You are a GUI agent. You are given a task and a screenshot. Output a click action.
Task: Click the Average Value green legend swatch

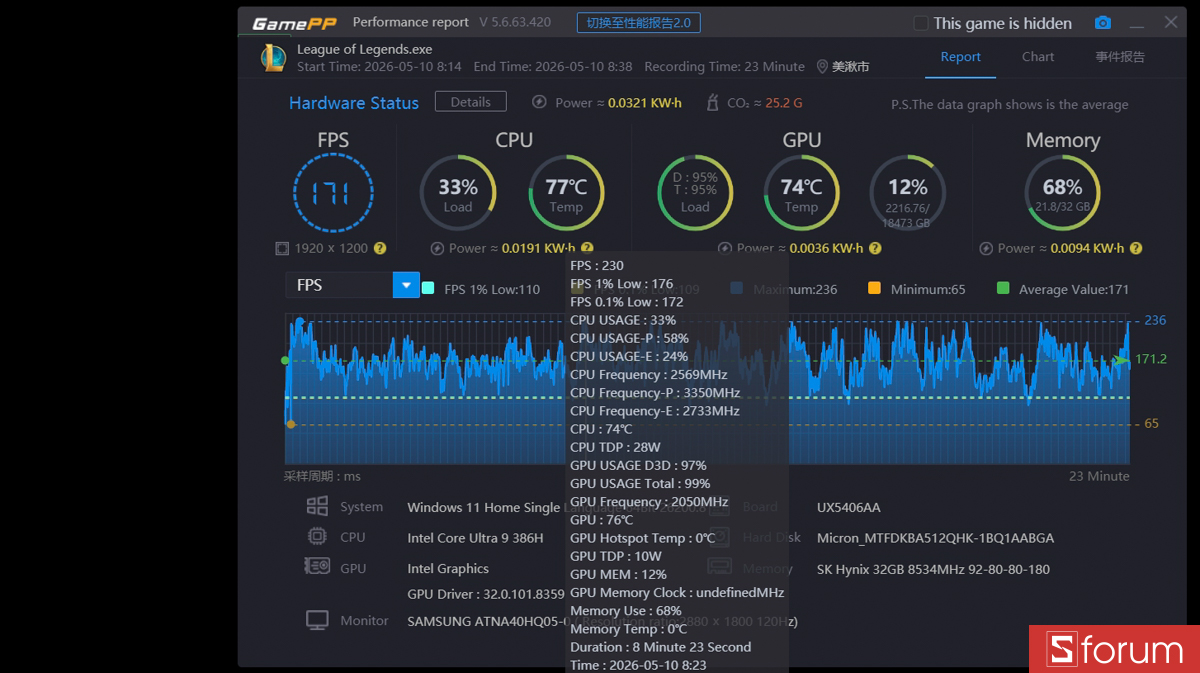[x=1003, y=288]
